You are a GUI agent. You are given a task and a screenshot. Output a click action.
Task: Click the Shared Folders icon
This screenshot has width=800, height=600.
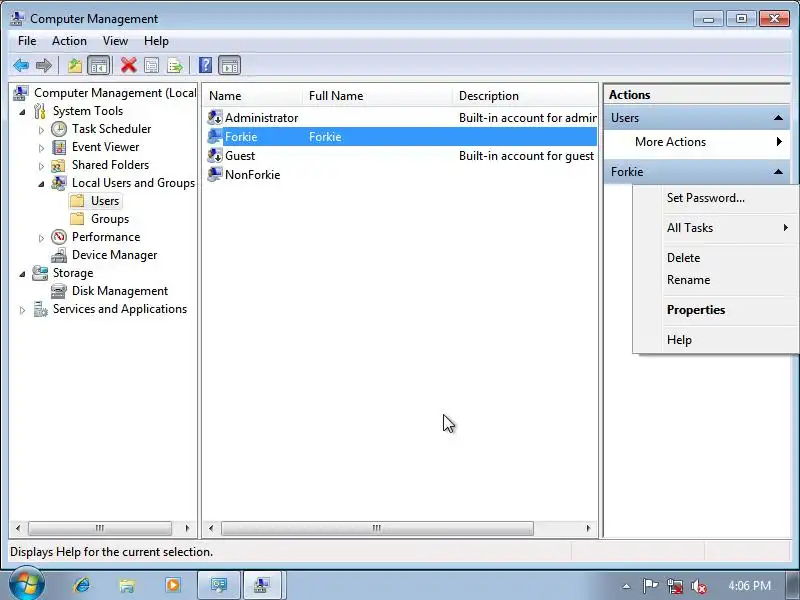point(59,165)
